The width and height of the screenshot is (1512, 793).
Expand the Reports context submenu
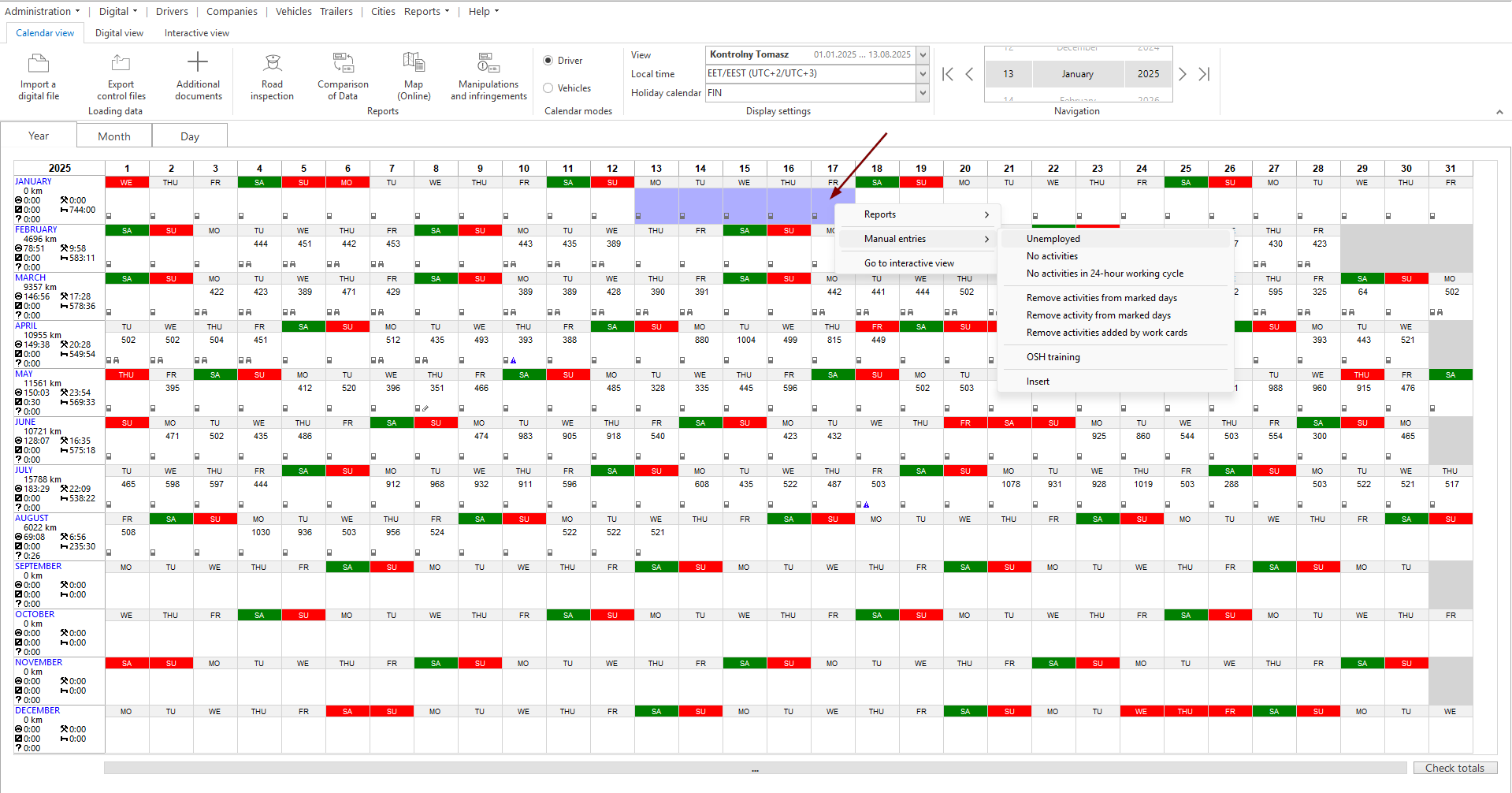pos(918,214)
